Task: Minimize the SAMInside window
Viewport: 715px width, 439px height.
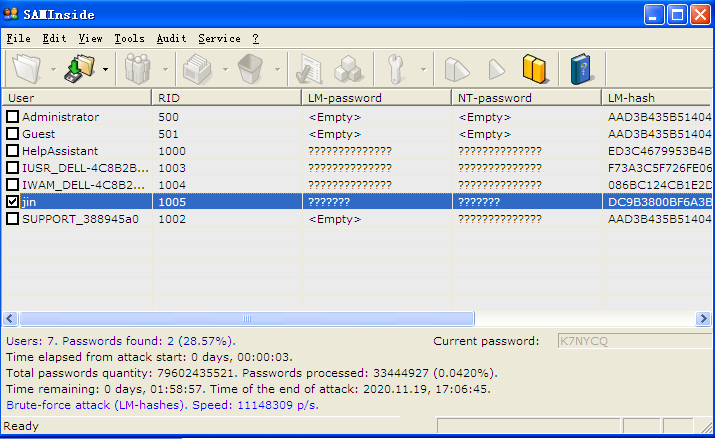Action: click(654, 15)
